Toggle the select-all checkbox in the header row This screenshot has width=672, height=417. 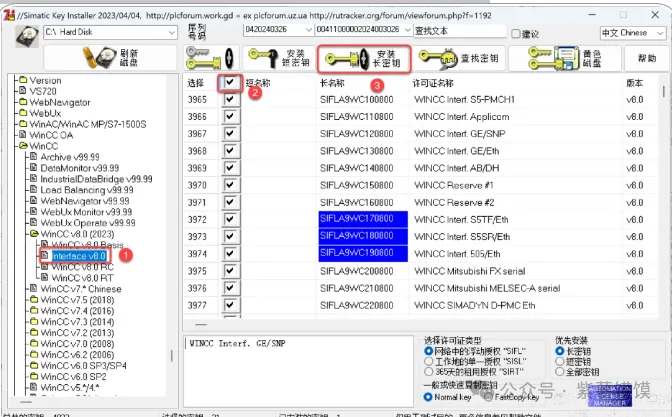232,83
